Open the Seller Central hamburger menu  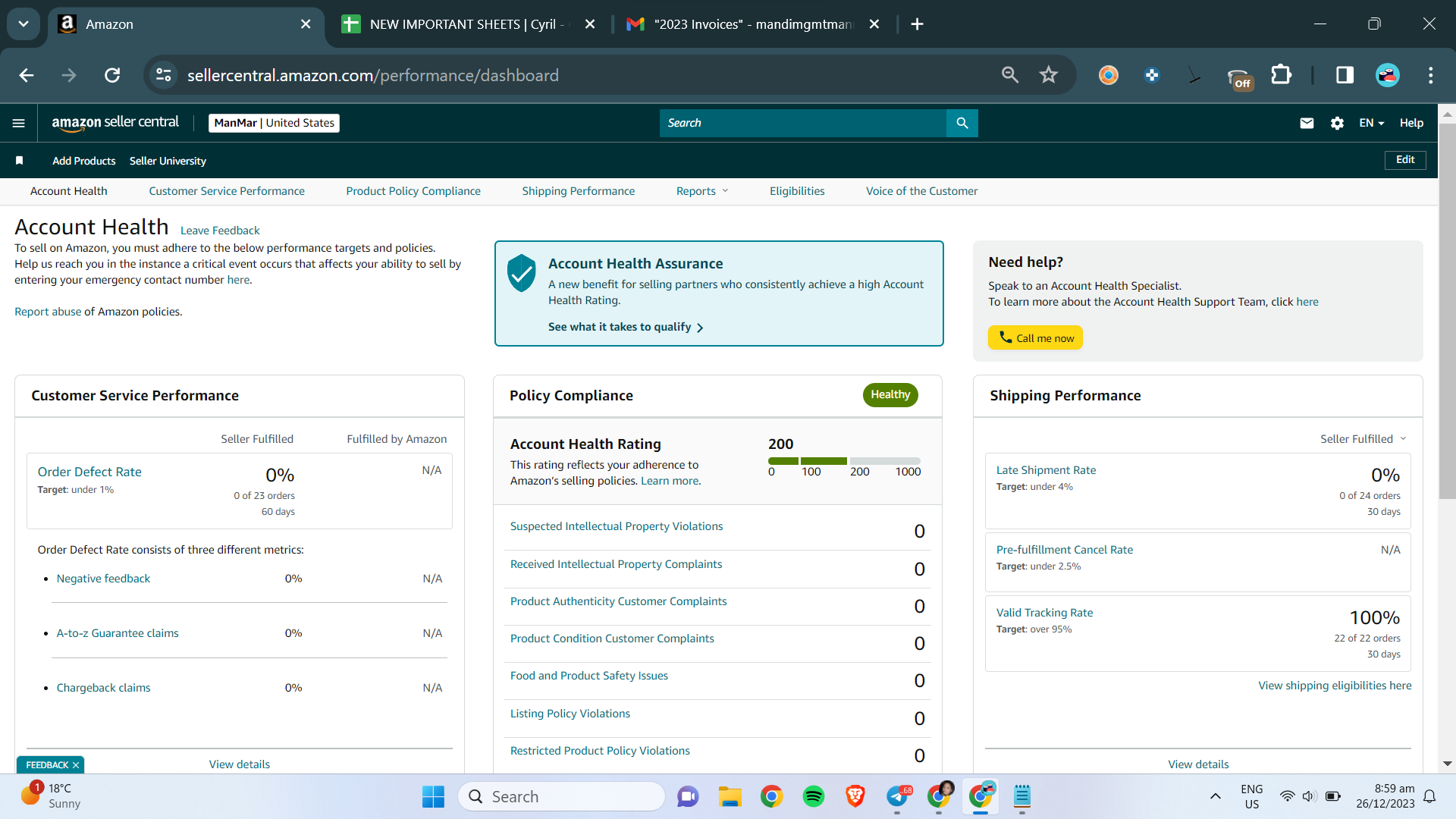click(x=19, y=123)
